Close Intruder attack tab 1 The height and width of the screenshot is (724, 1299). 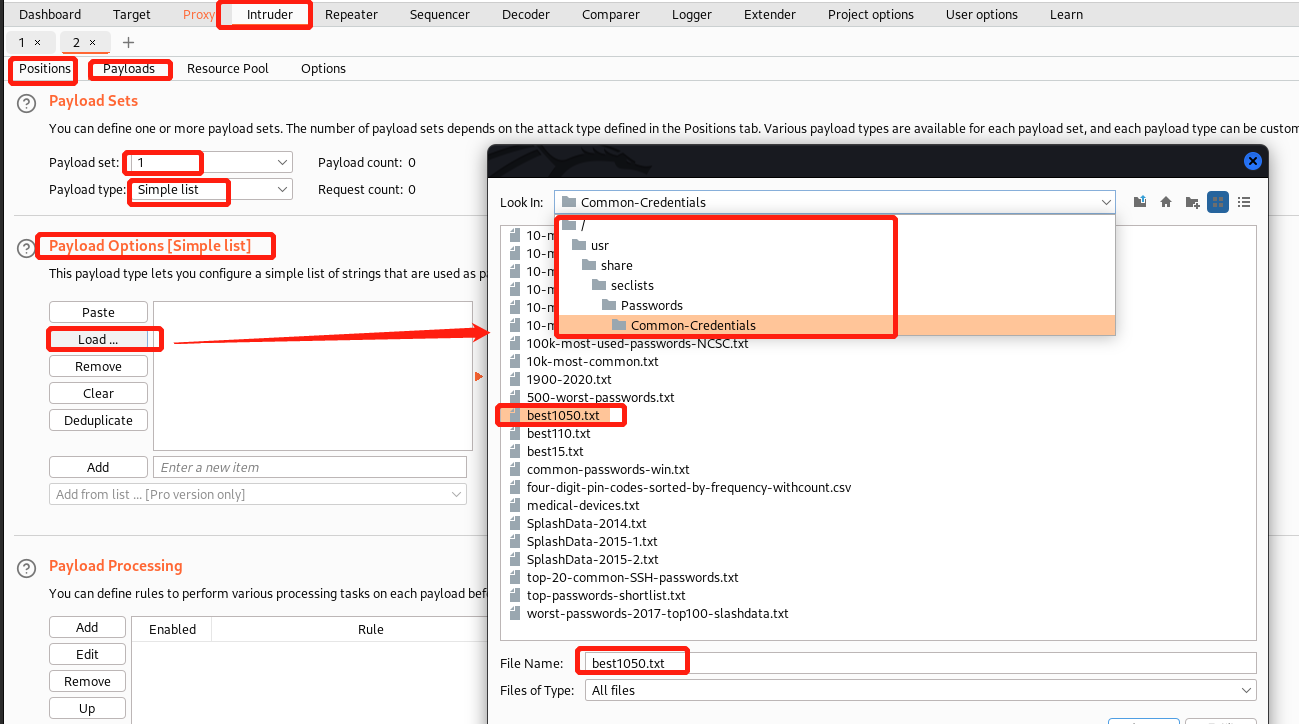38,42
